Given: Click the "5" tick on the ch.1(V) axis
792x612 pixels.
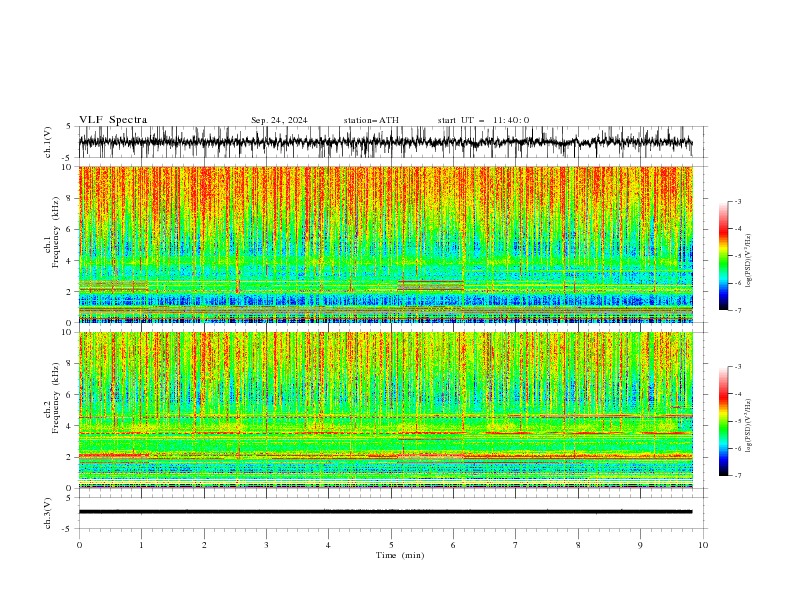Looking at the screenshot, I should pyautogui.click(x=69, y=127).
